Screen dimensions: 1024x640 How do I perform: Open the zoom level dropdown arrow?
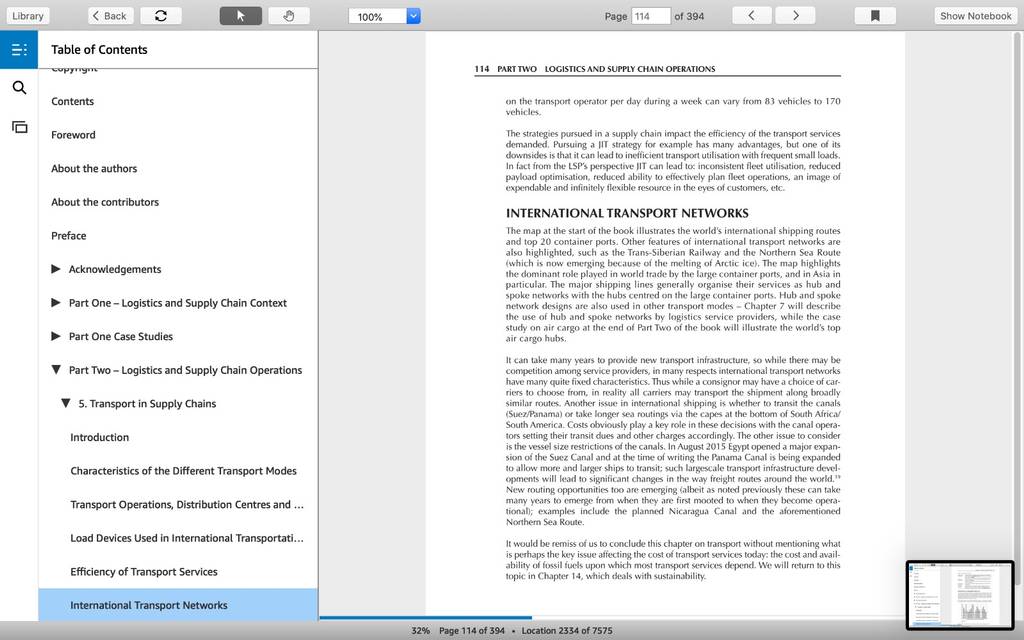[413, 16]
